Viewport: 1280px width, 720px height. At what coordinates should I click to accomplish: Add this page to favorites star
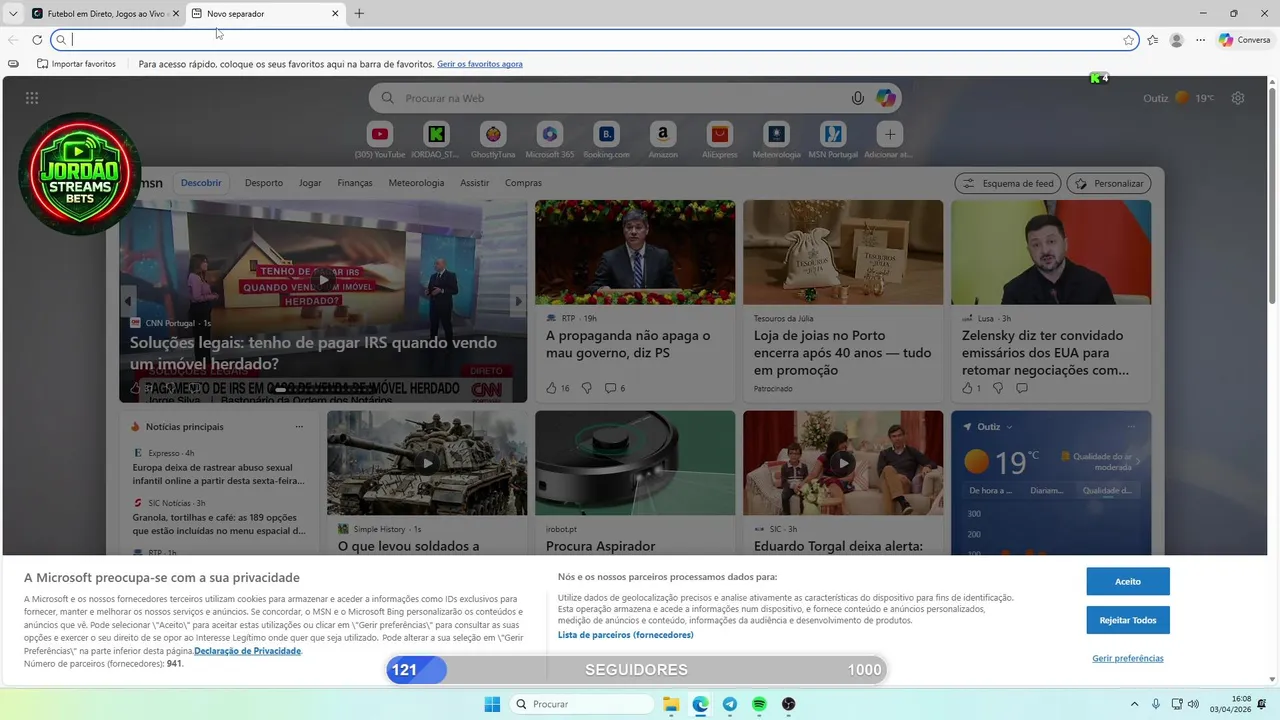click(x=1129, y=40)
